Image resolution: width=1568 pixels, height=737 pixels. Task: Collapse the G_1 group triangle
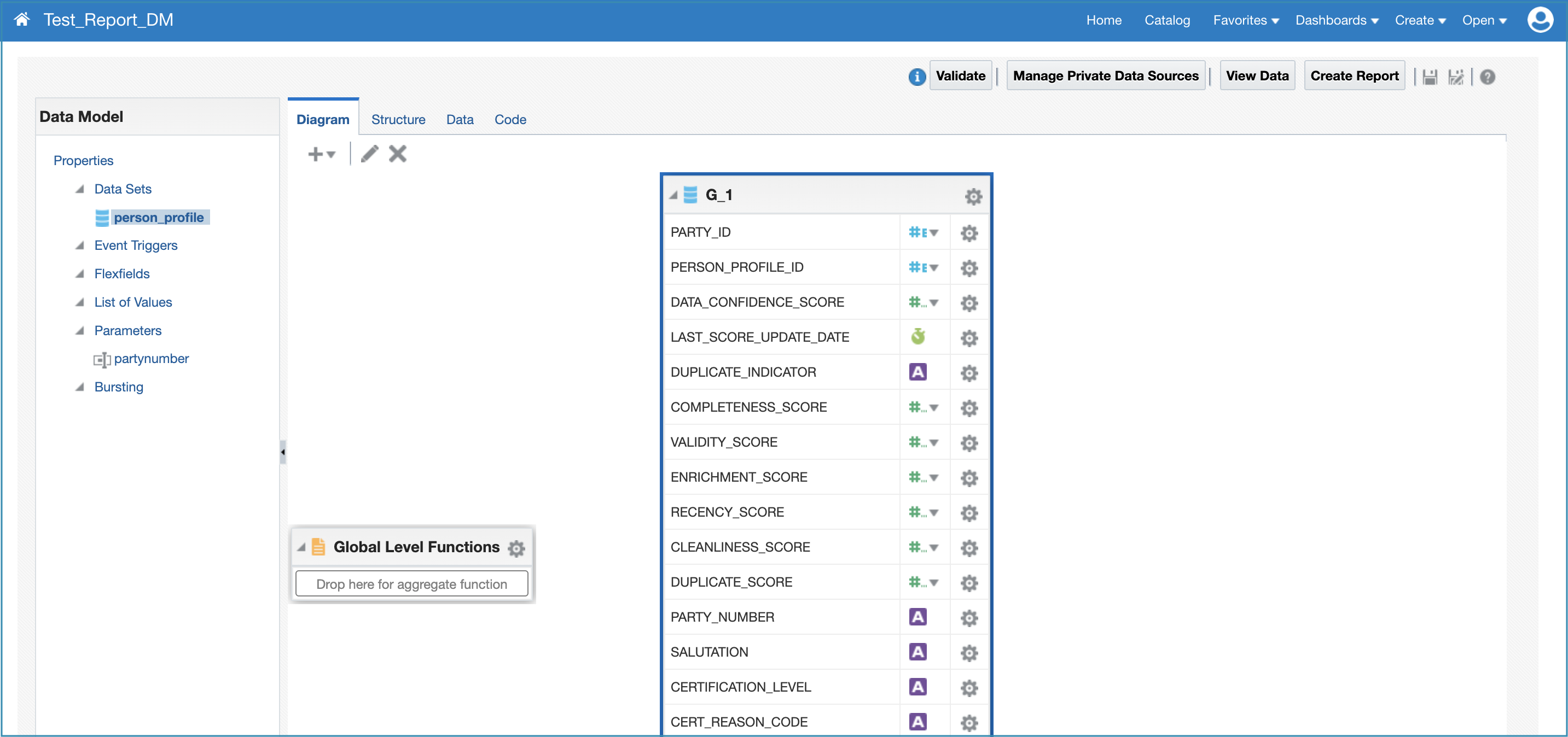[x=672, y=195]
